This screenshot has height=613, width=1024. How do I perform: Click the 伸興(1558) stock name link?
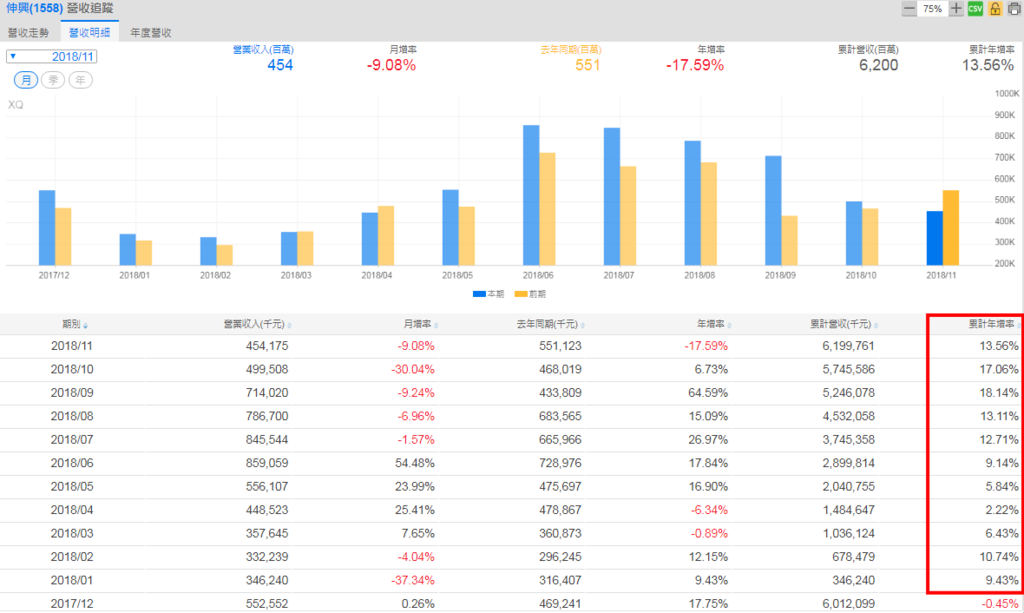pos(34,8)
